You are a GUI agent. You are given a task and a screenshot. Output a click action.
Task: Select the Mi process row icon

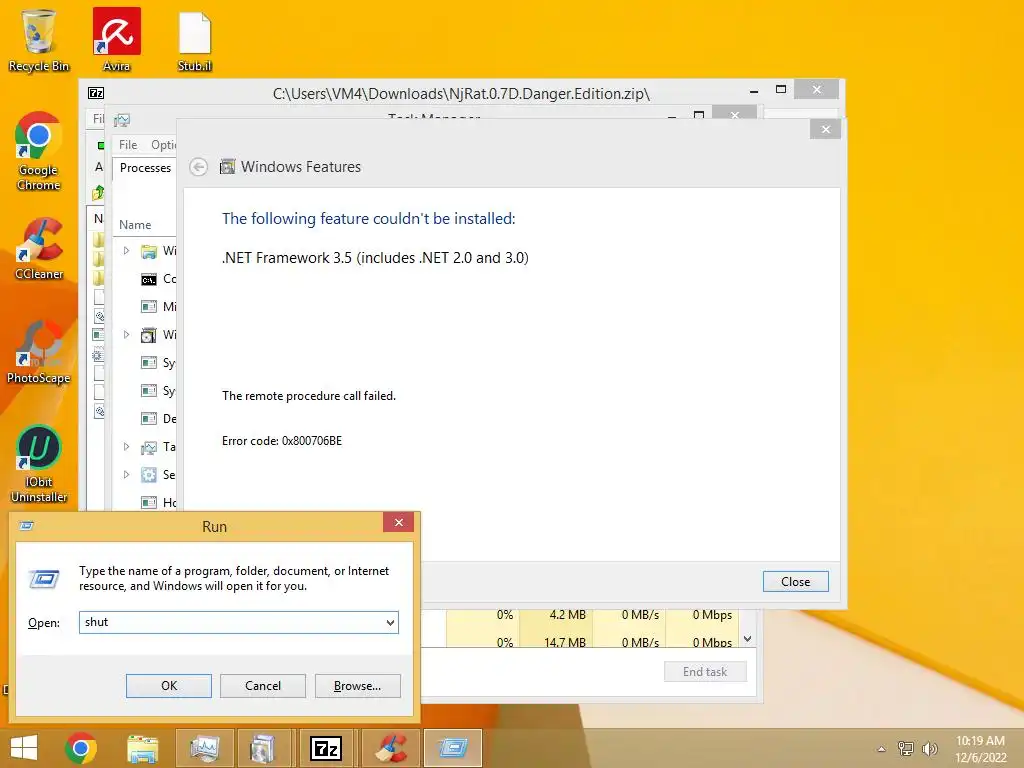tap(149, 307)
